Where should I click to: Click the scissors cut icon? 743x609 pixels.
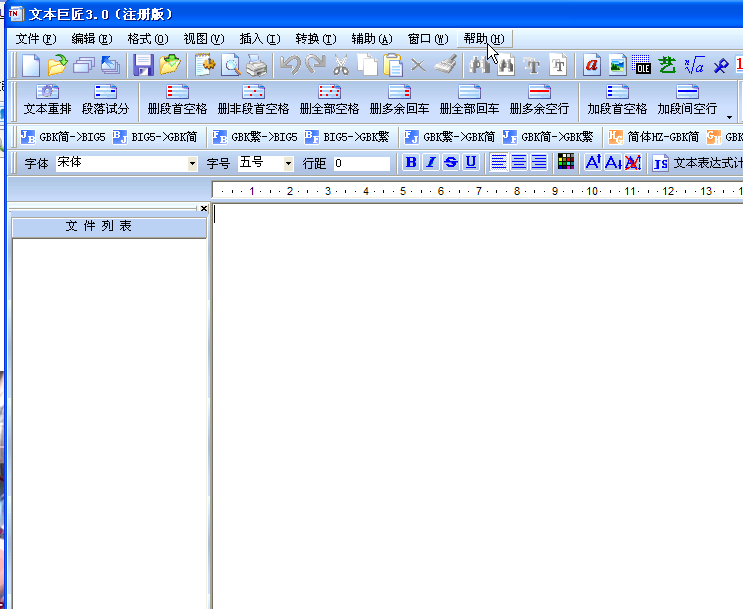pos(341,65)
